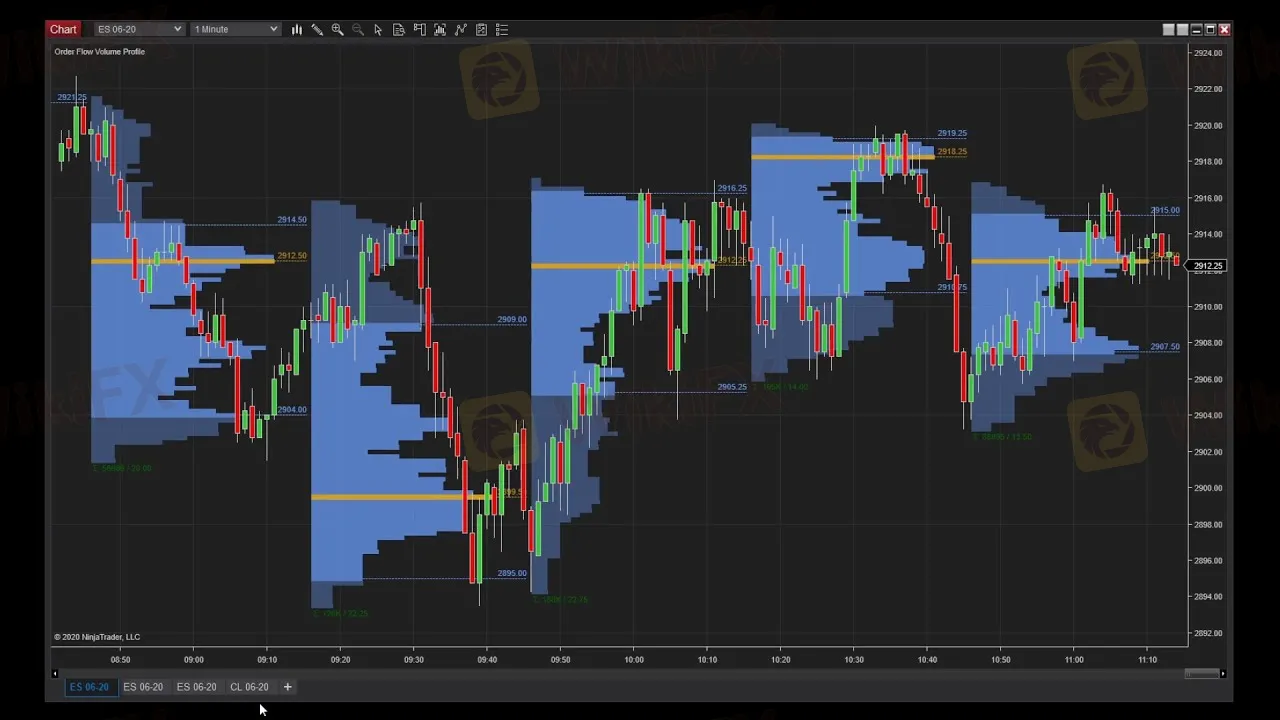This screenshot has width=1280, height=720.
Task: Switch to the CL 06-20 tab
Action: (249, 687)
